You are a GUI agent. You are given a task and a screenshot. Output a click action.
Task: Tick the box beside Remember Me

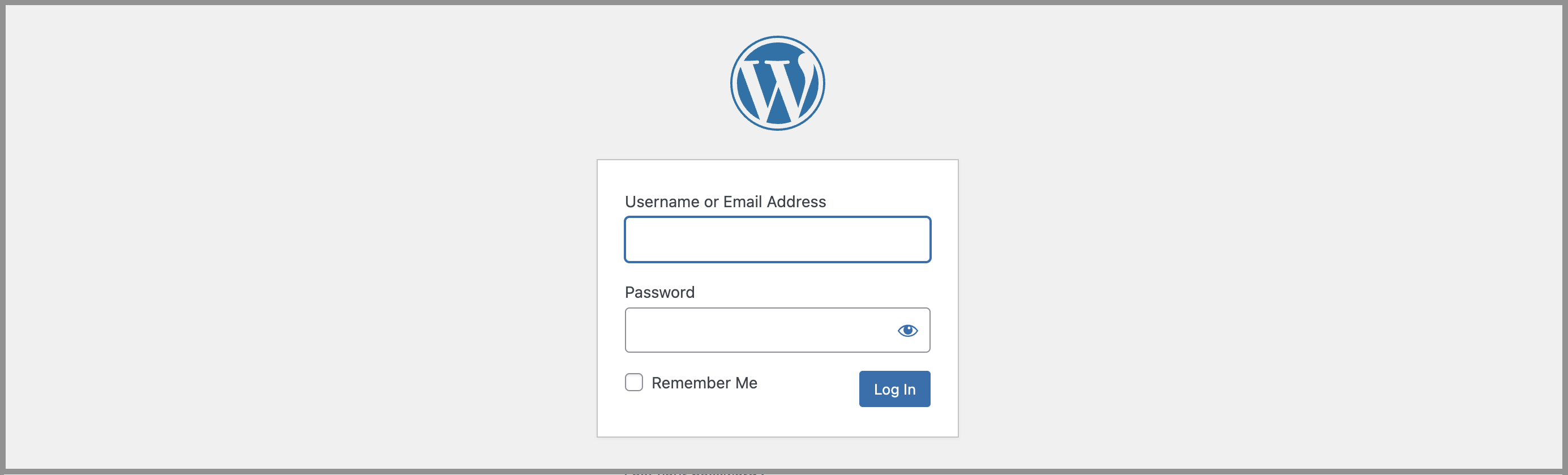point(633,383)
